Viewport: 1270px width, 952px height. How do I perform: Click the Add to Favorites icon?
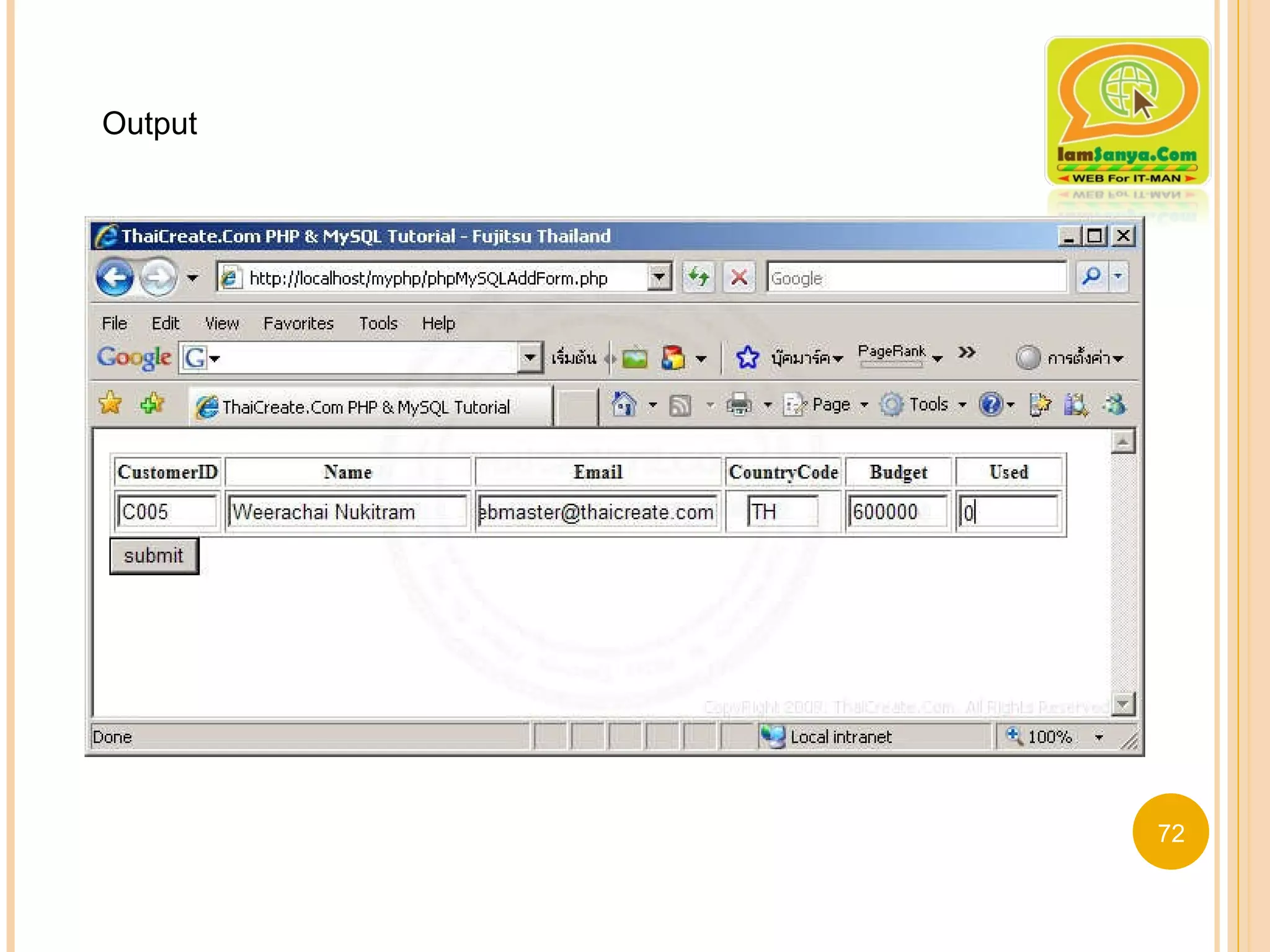tap(151, 404)
